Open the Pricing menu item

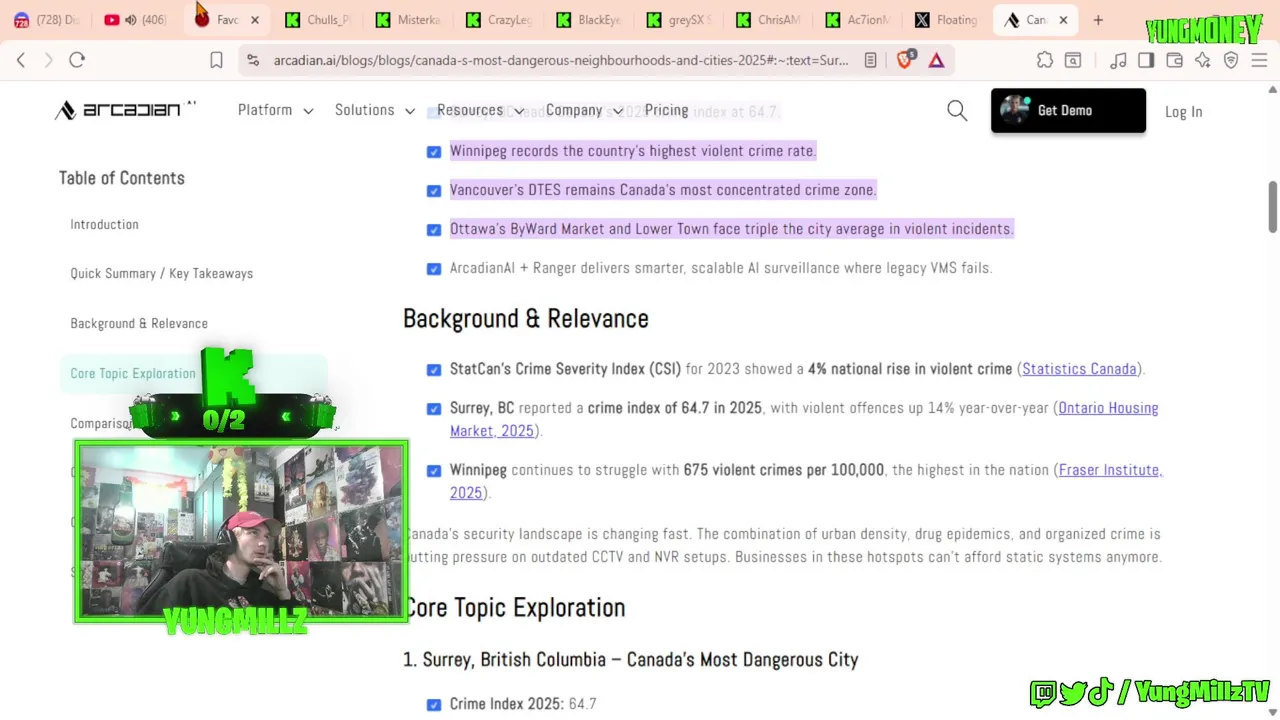666,110
